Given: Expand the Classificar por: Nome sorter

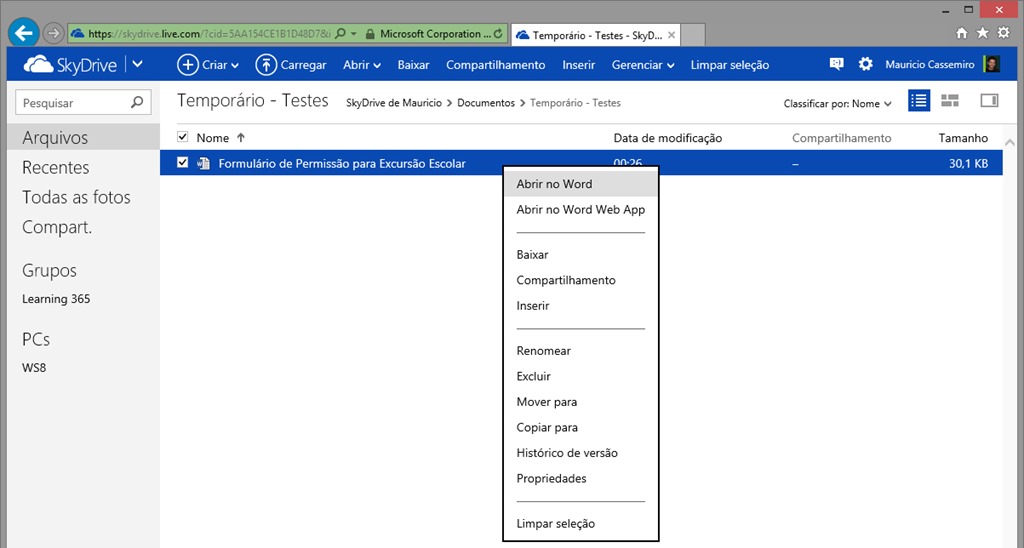Looking at the screenshot, I should [x=837, y=103].
